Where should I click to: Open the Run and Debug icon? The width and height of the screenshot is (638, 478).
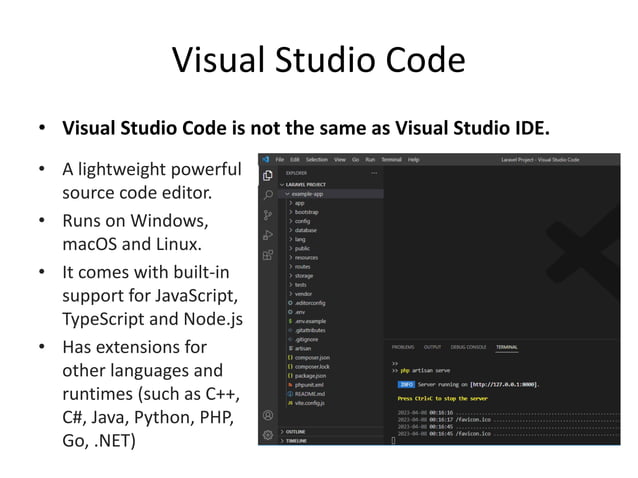coord(268,235)
